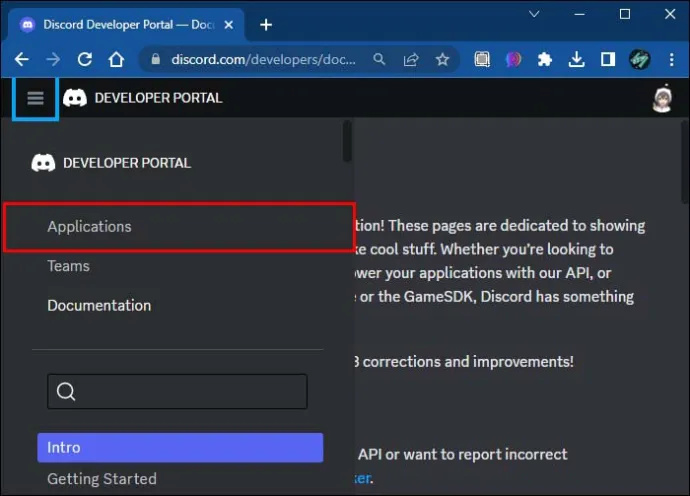Open the Chrome three-dot menu

[x=672, y=59]
